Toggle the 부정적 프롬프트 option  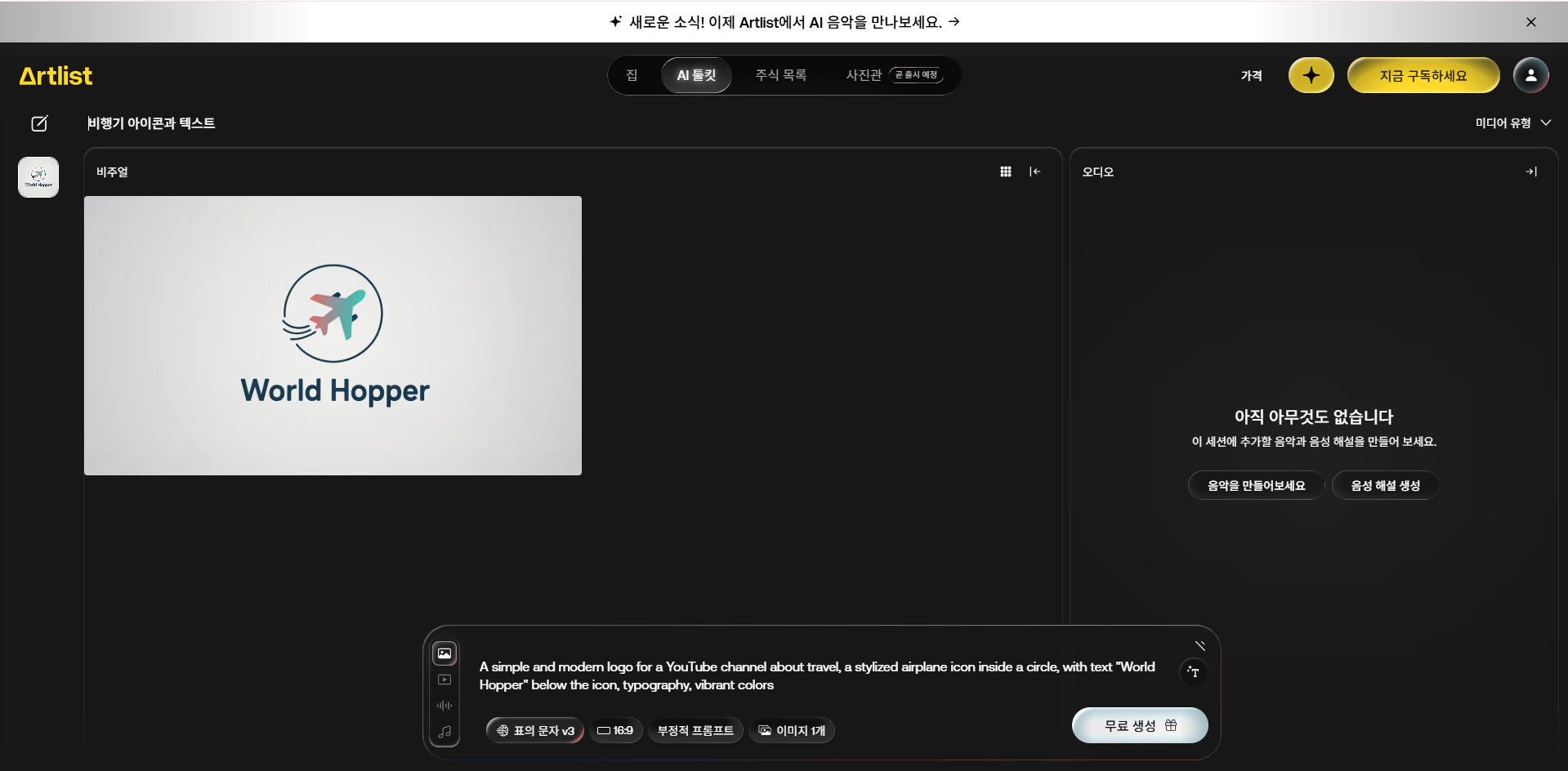point(695,730)
